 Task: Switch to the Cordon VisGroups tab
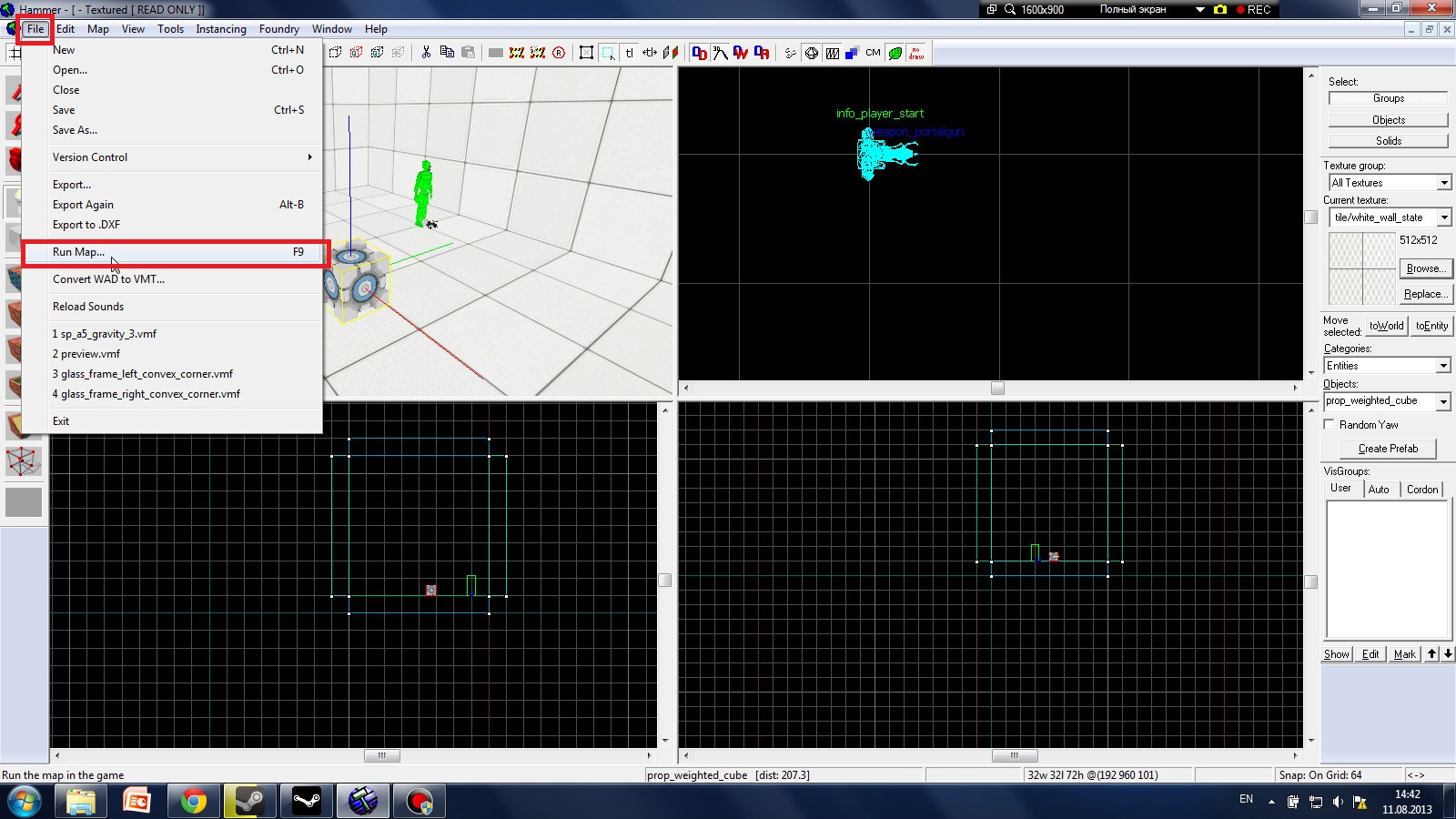[1422, 490]
